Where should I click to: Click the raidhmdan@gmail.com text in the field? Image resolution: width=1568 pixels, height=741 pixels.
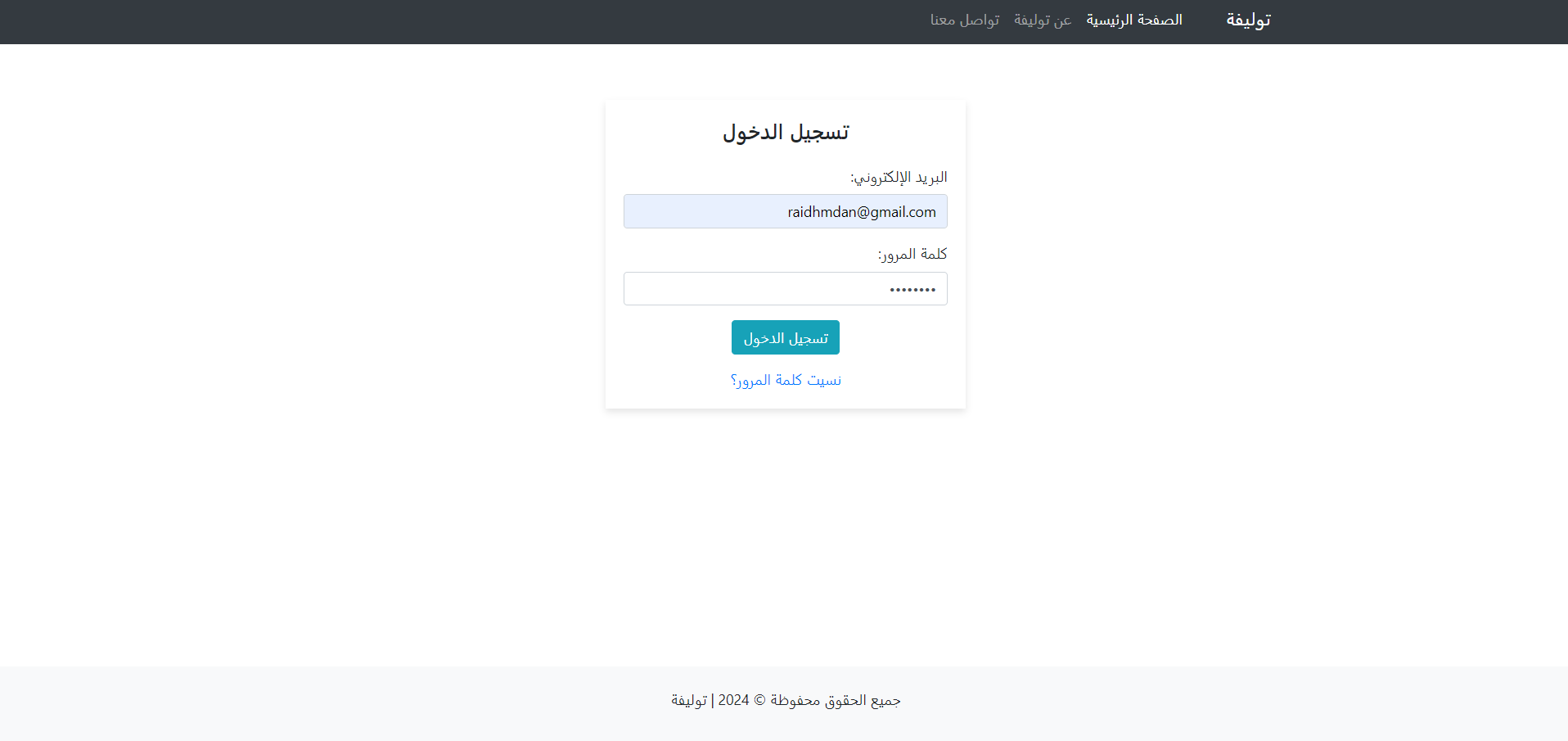coord(861,212)
